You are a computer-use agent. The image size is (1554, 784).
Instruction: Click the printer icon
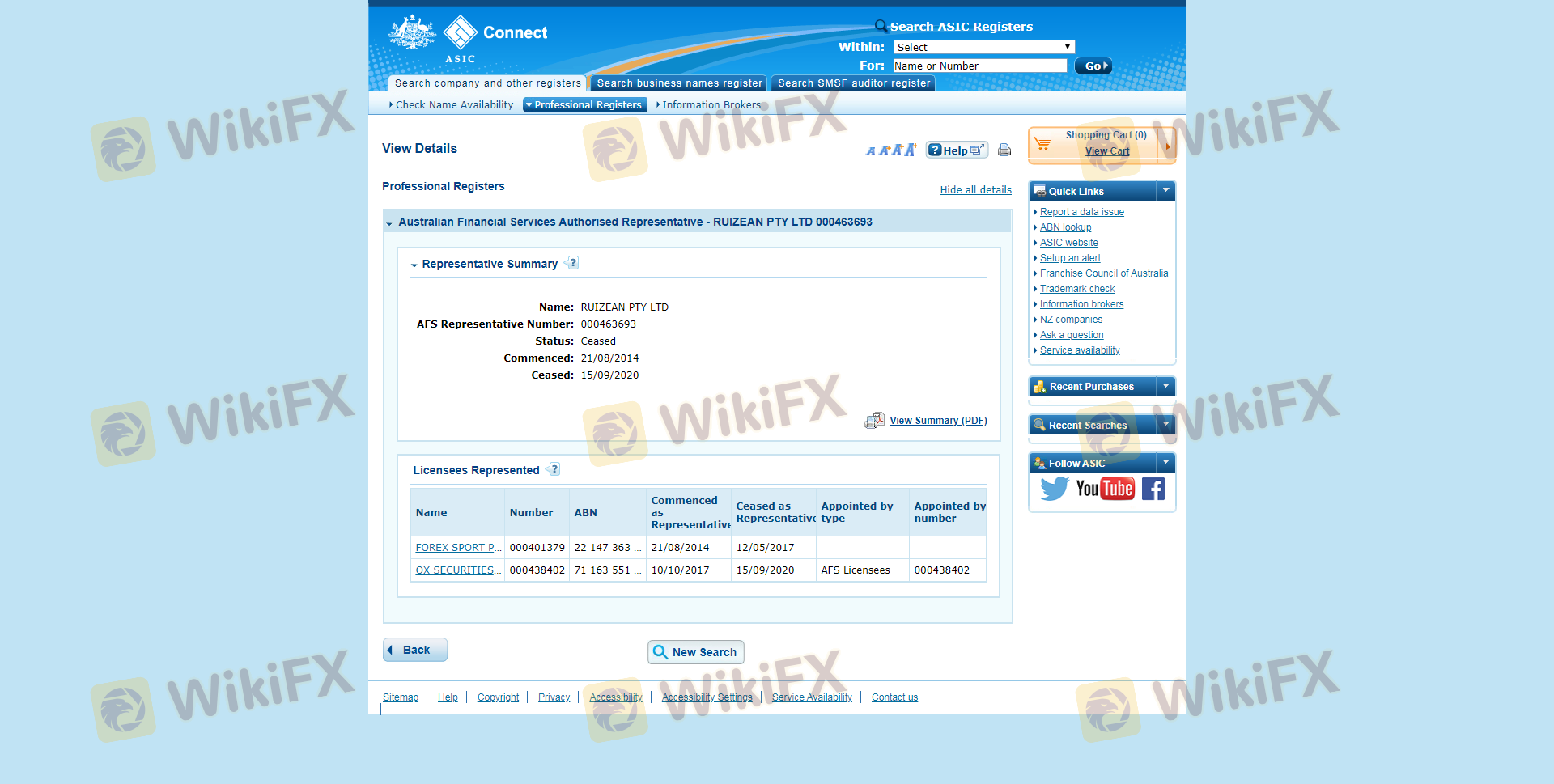click(x=1004, y=150)
